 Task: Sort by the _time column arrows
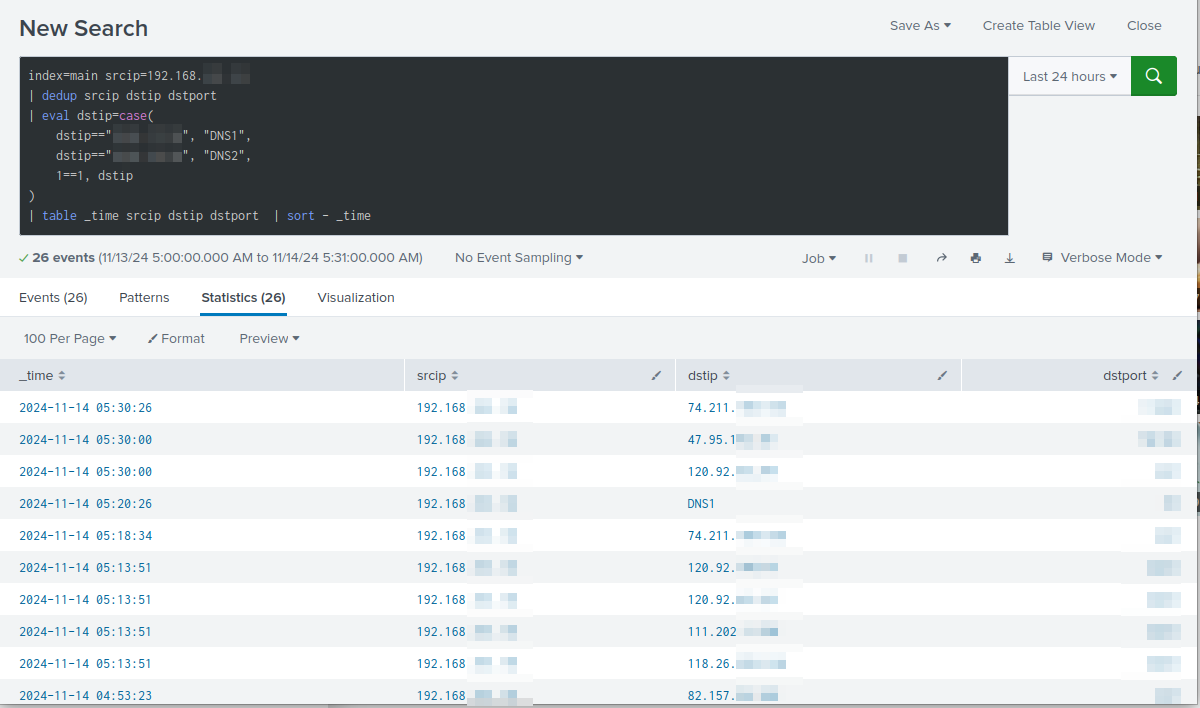[62, 376]
